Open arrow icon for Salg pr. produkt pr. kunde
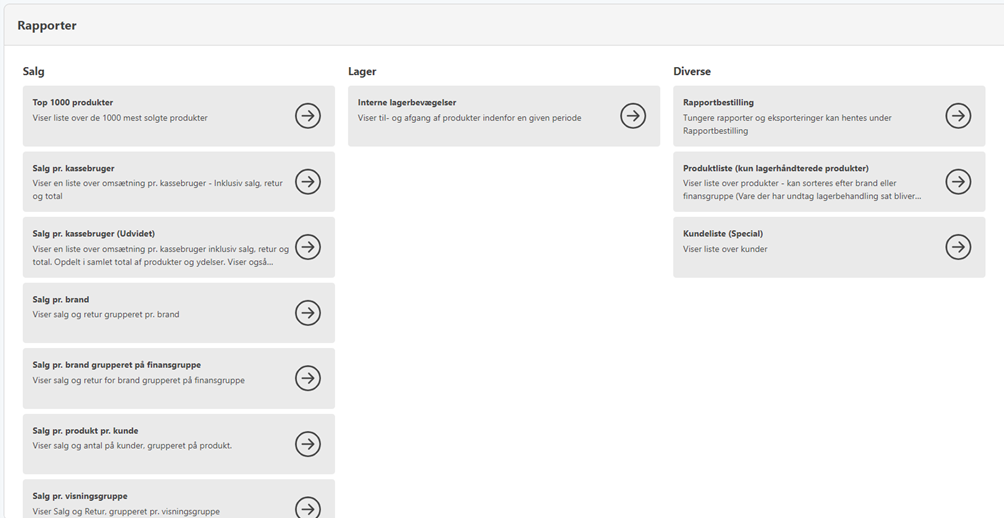Image resolution: width=1004 pixels, height=518 pixels. (308, 444)
